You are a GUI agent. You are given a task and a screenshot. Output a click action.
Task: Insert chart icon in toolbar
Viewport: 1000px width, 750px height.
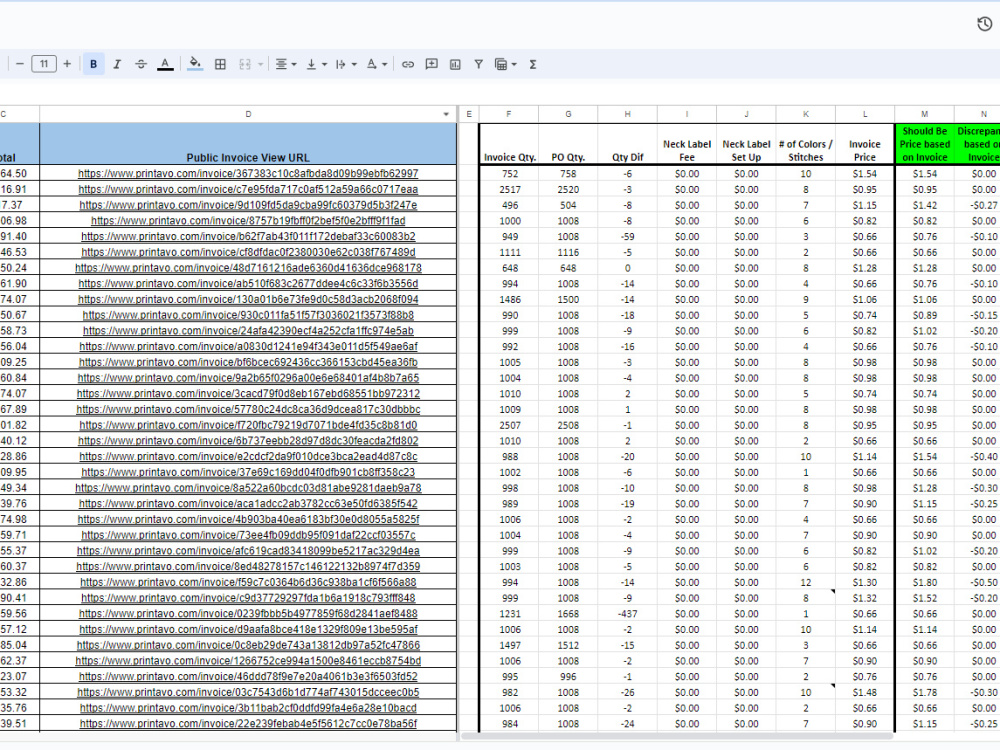(x=455, y=64)
